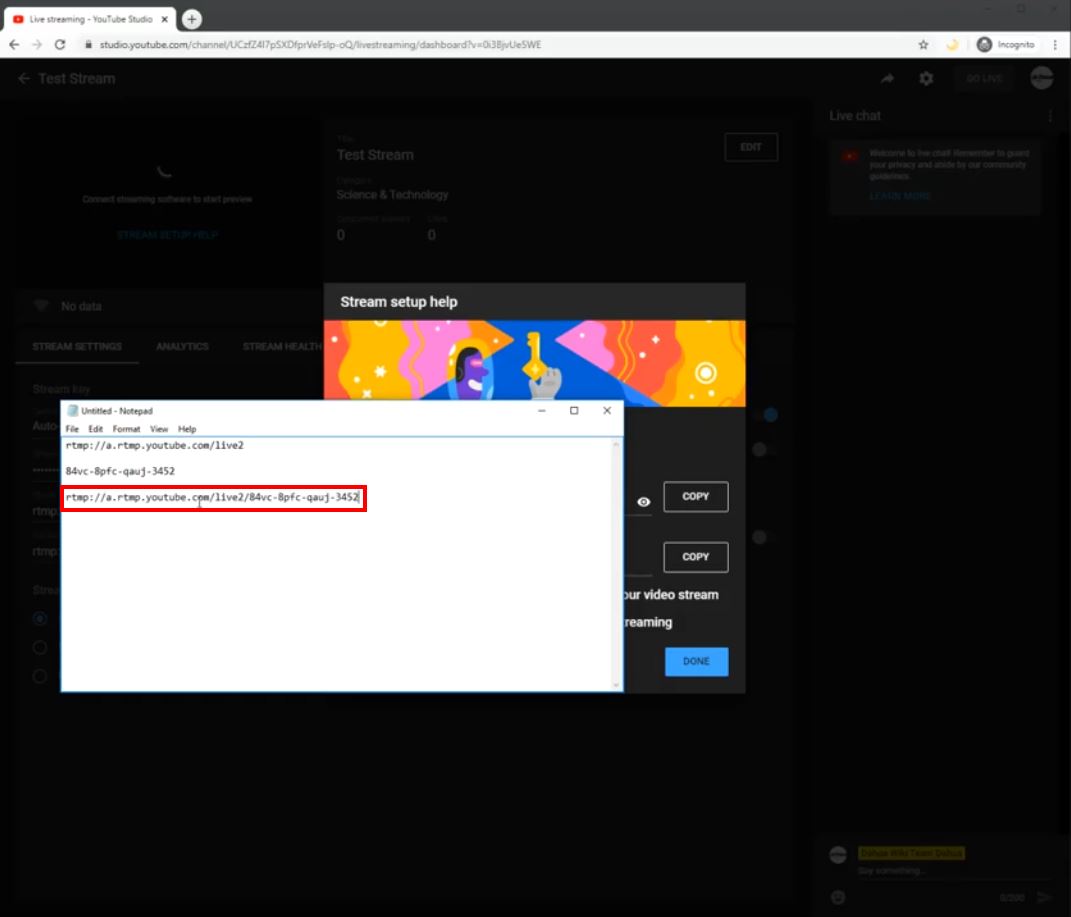Screen dimensions: 1071x917
Task: Open Chrome's three-dot menu
Action: click(x=1055, y=44)
